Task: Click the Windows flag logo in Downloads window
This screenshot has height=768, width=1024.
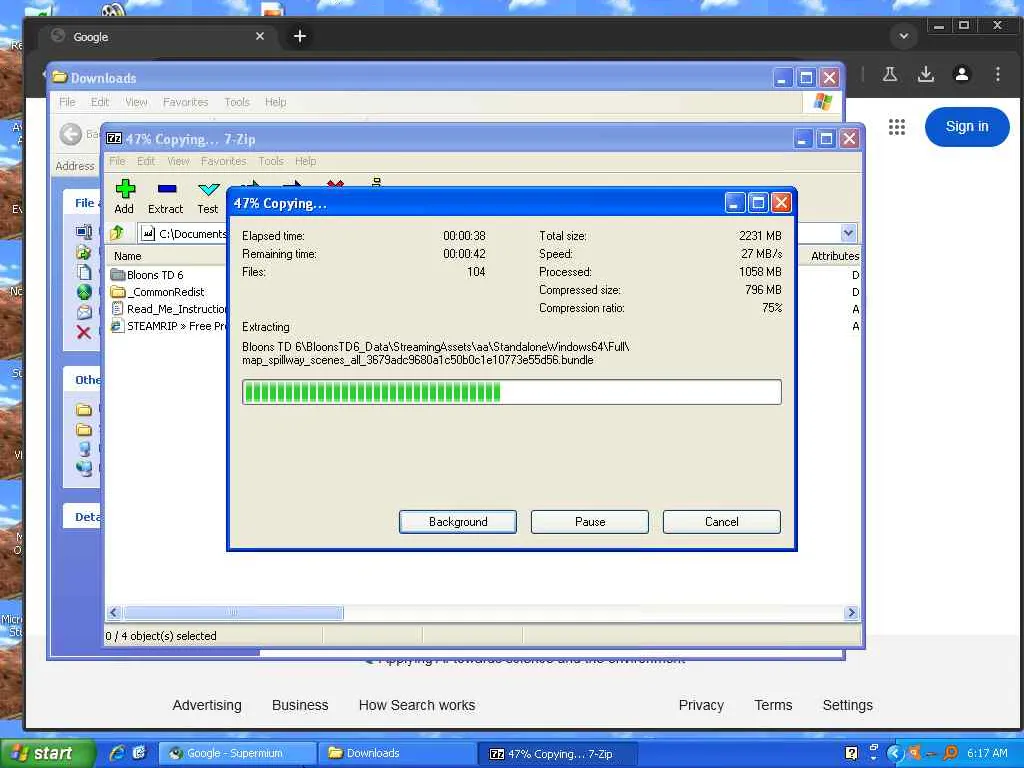Action: point(822,102)
